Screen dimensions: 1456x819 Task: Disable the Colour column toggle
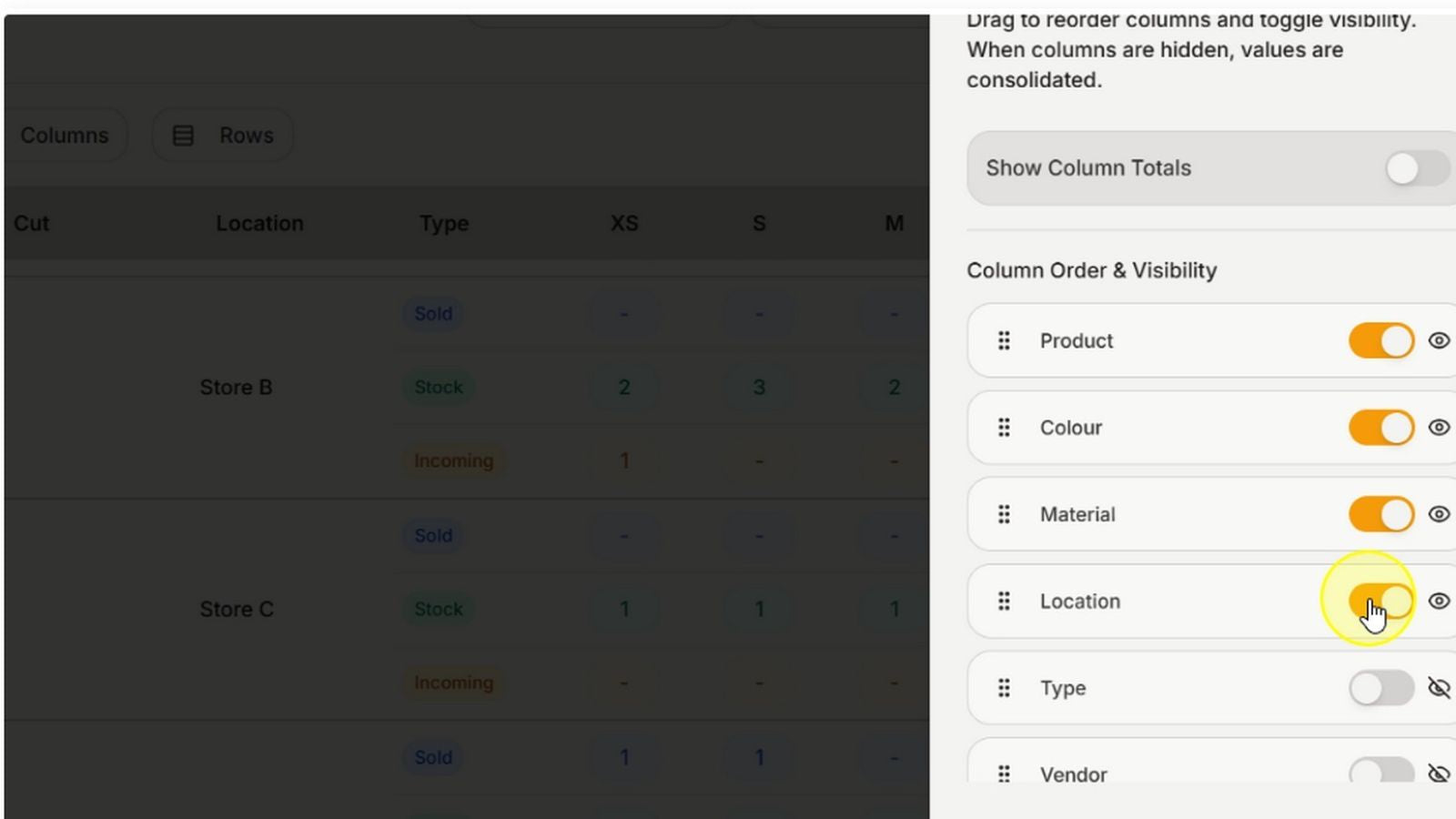pos(1381,428)
